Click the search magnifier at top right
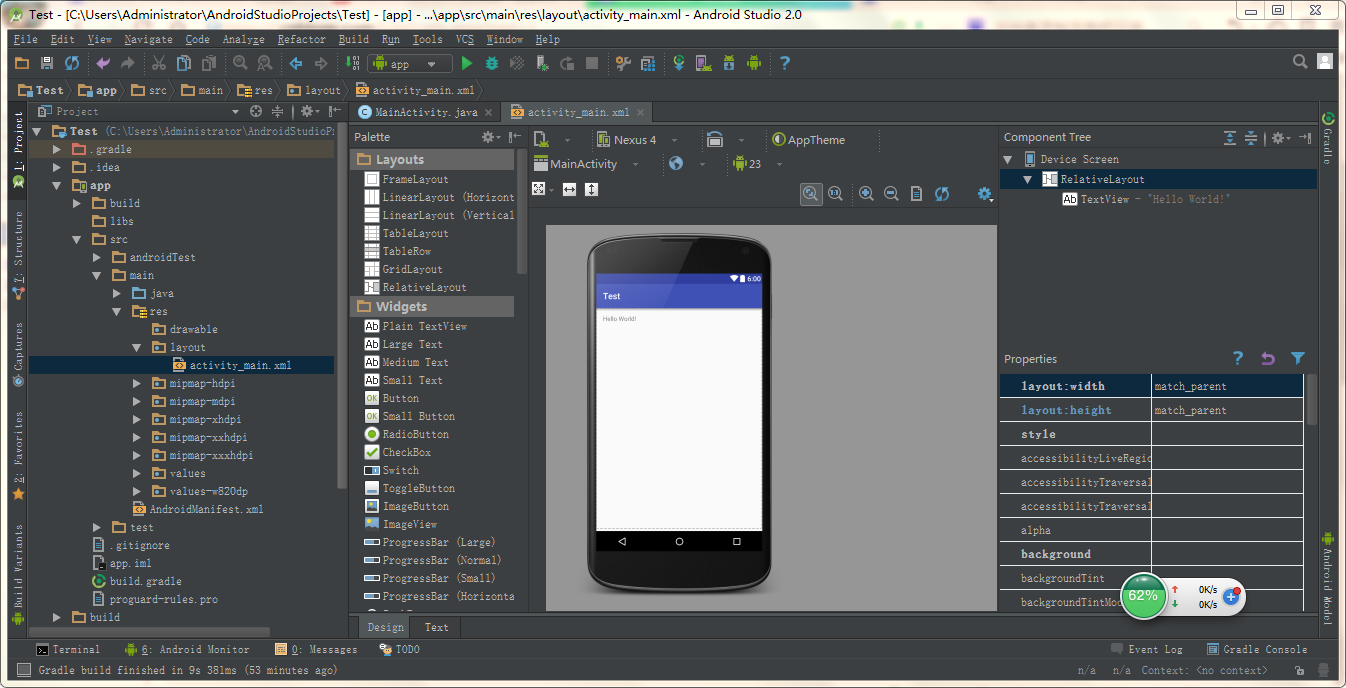1346x688 pixels. [x=1300, y=62]
